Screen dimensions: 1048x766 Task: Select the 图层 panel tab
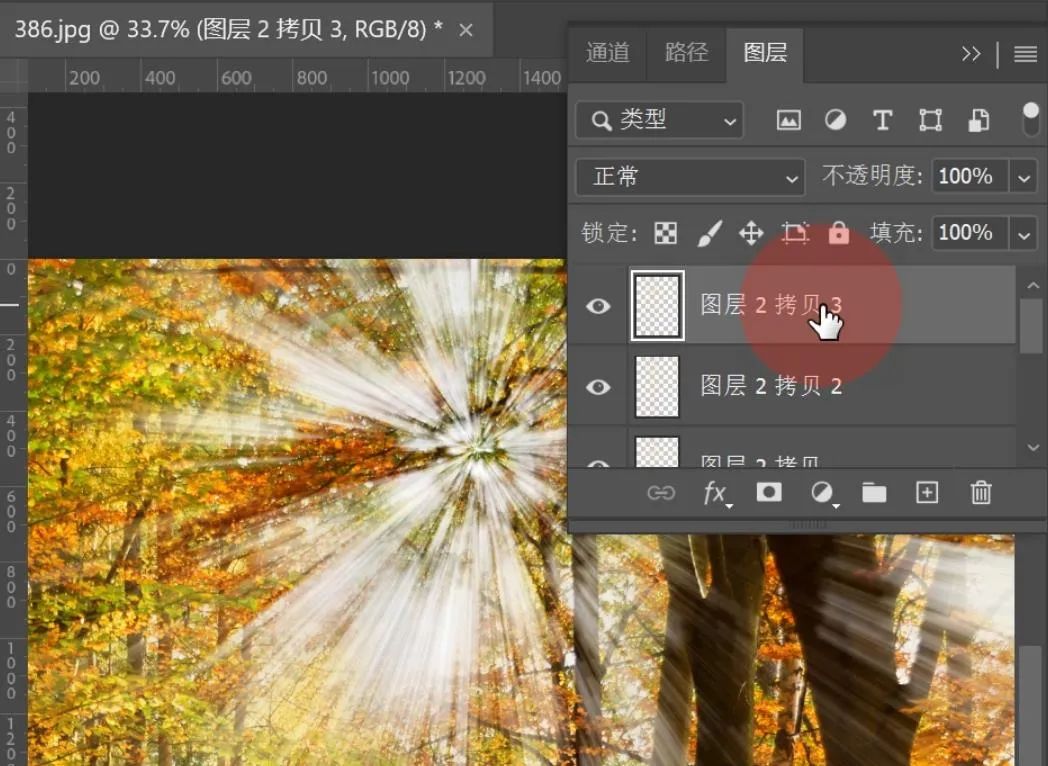[x=765, y=53]
